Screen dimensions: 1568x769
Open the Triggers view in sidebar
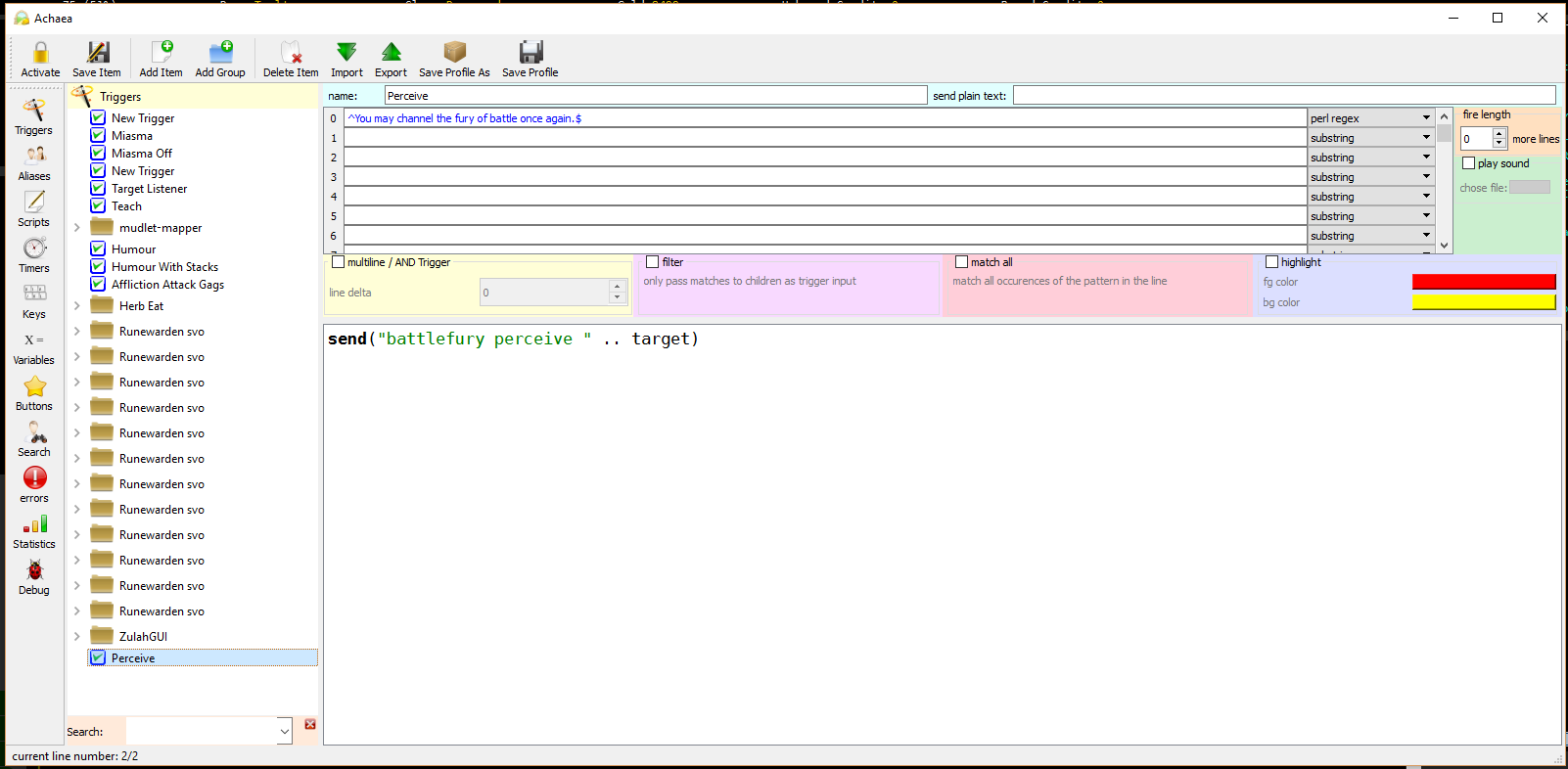pos(34,116)
